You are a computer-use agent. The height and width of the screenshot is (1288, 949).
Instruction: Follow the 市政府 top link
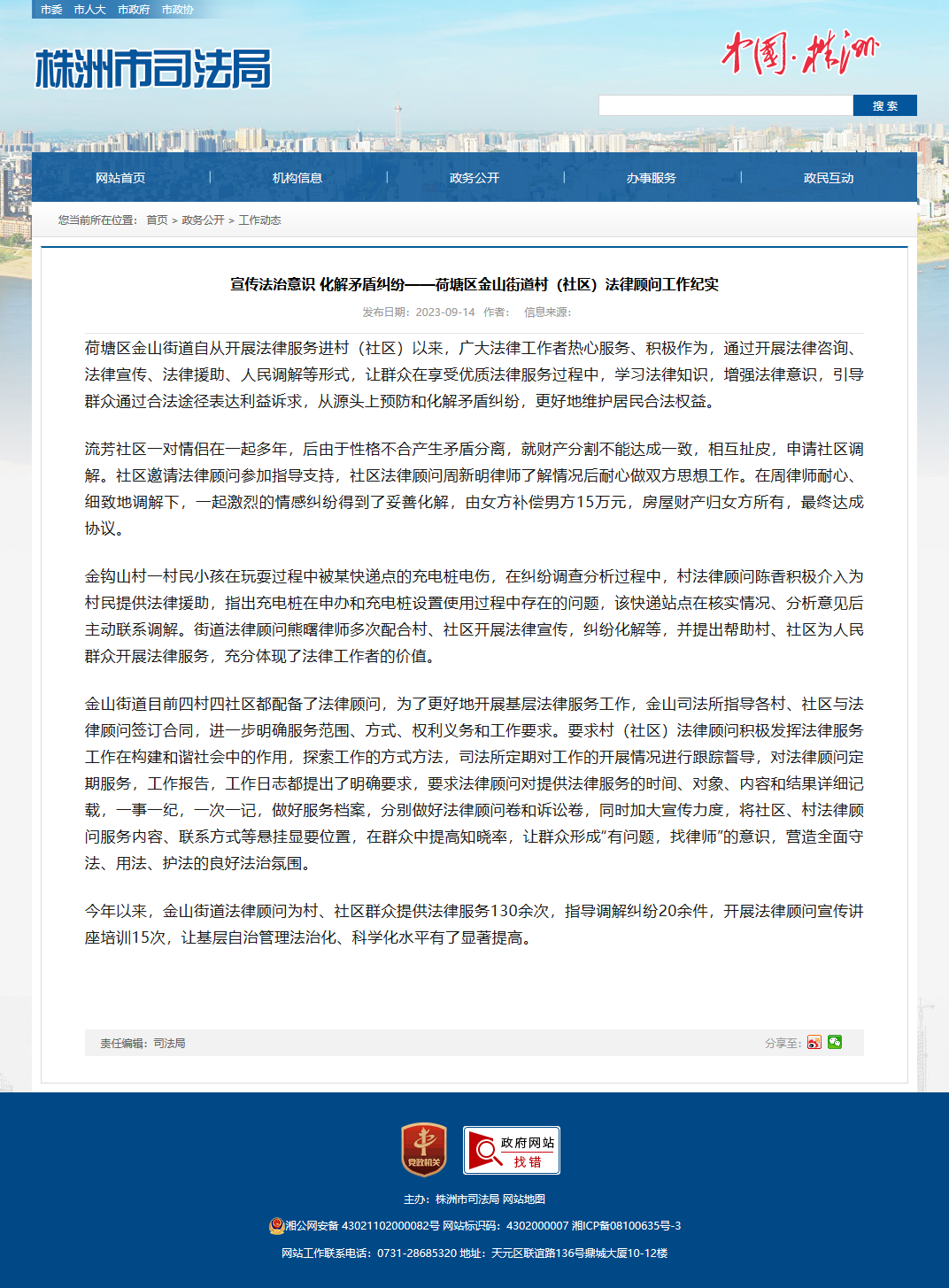click(x=134, y=10)
